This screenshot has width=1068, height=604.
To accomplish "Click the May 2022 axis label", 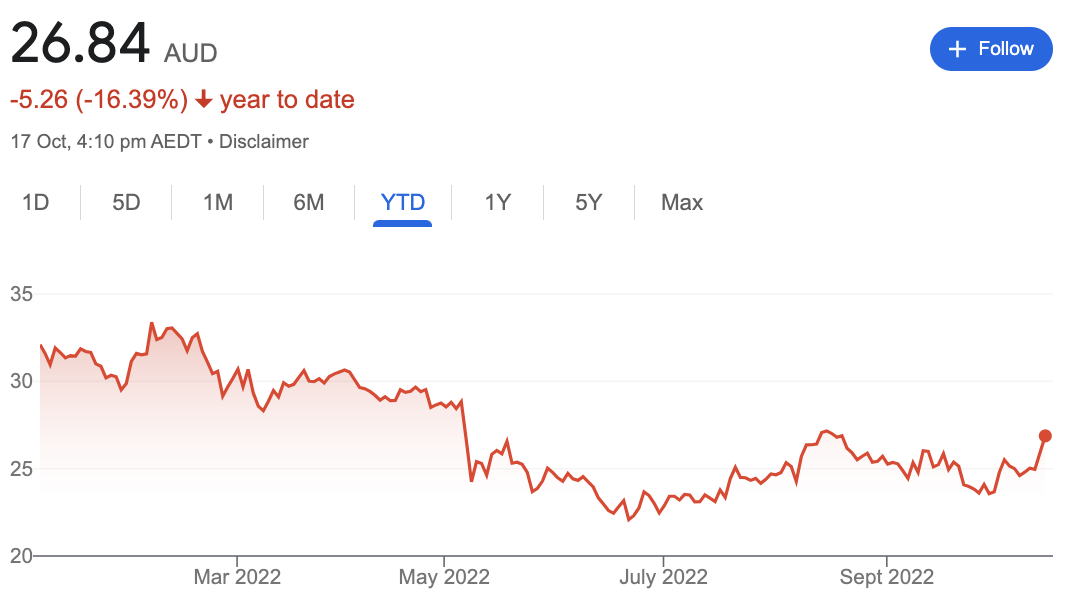I will [x=444, y=577].
